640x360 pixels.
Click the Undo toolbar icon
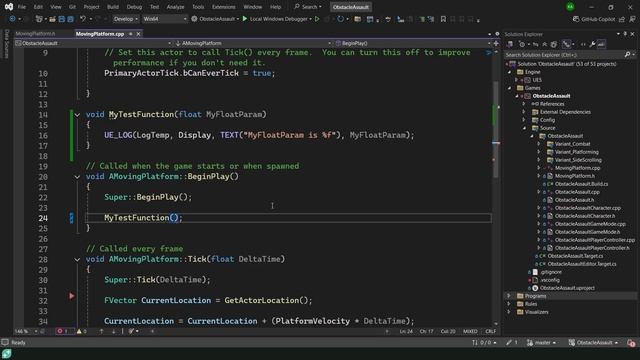(x=83, y=19)
